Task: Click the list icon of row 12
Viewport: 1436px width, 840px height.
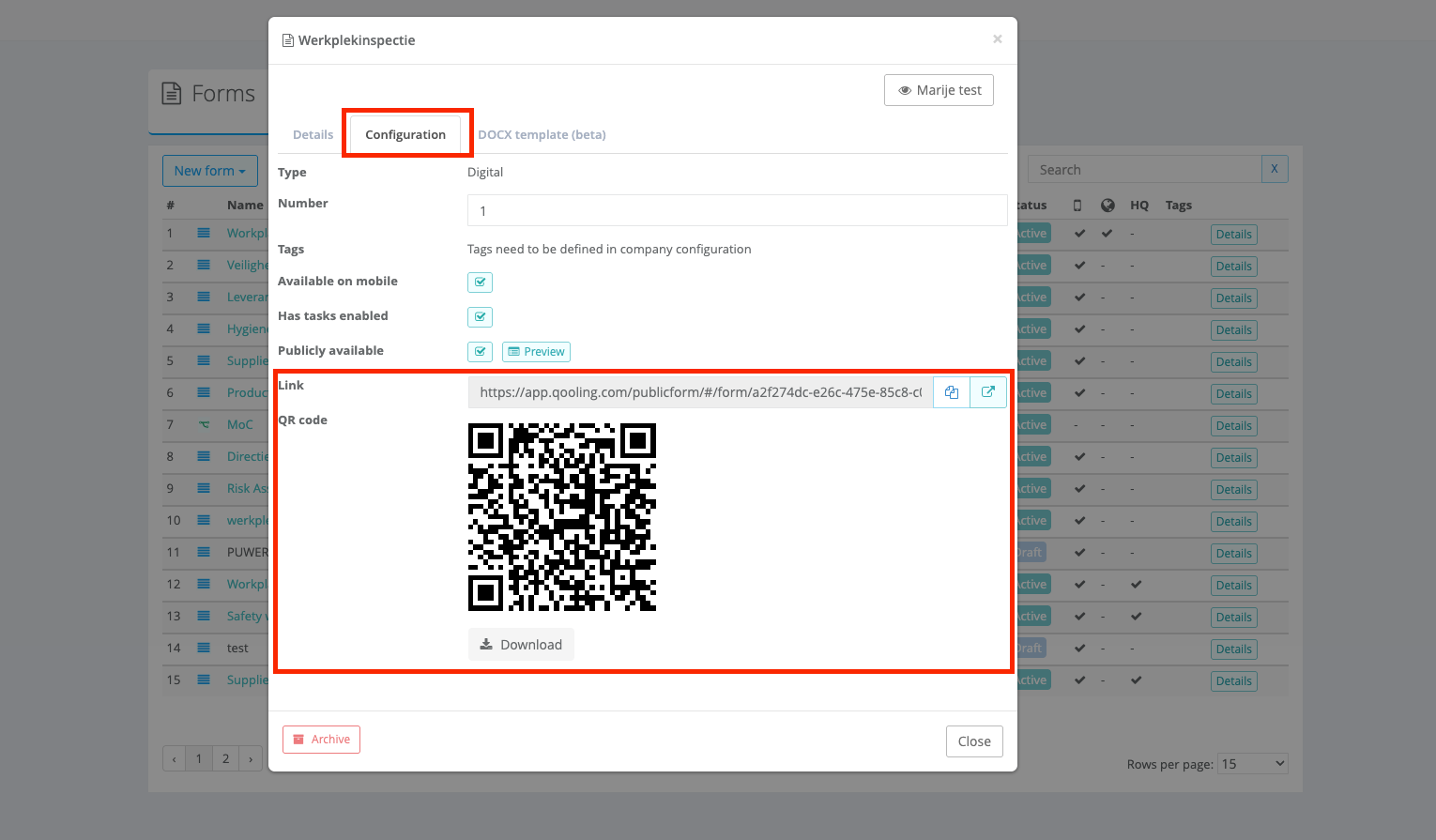Action: tap(204, 584)
